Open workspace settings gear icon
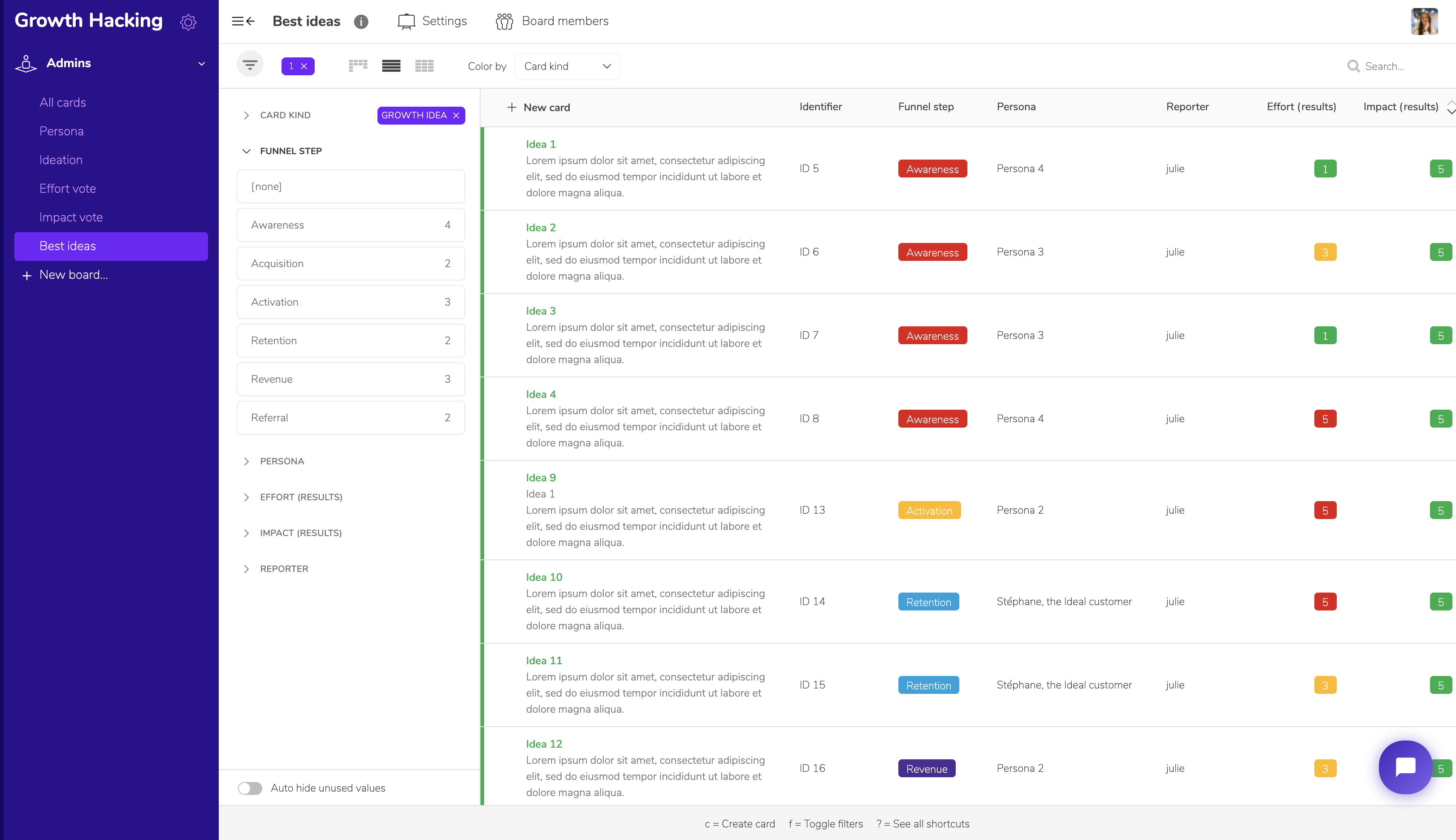 point(188,22)
